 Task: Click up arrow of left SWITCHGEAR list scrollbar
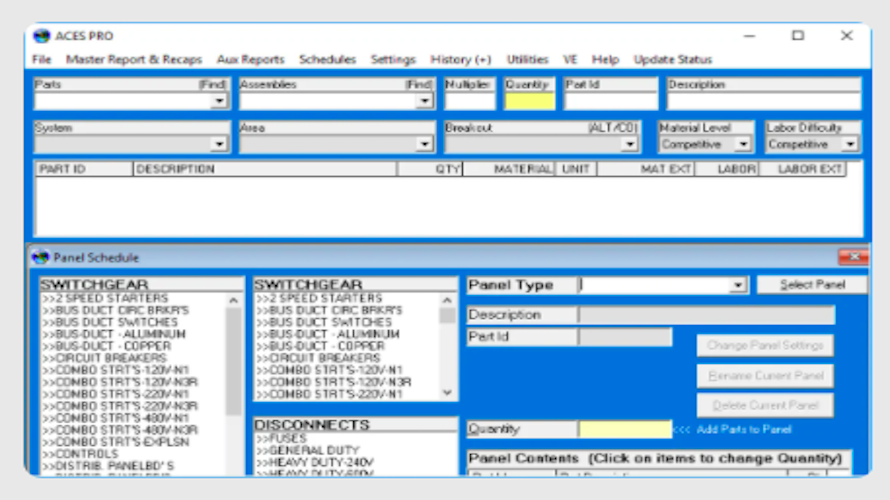click(x=233, y=300)
